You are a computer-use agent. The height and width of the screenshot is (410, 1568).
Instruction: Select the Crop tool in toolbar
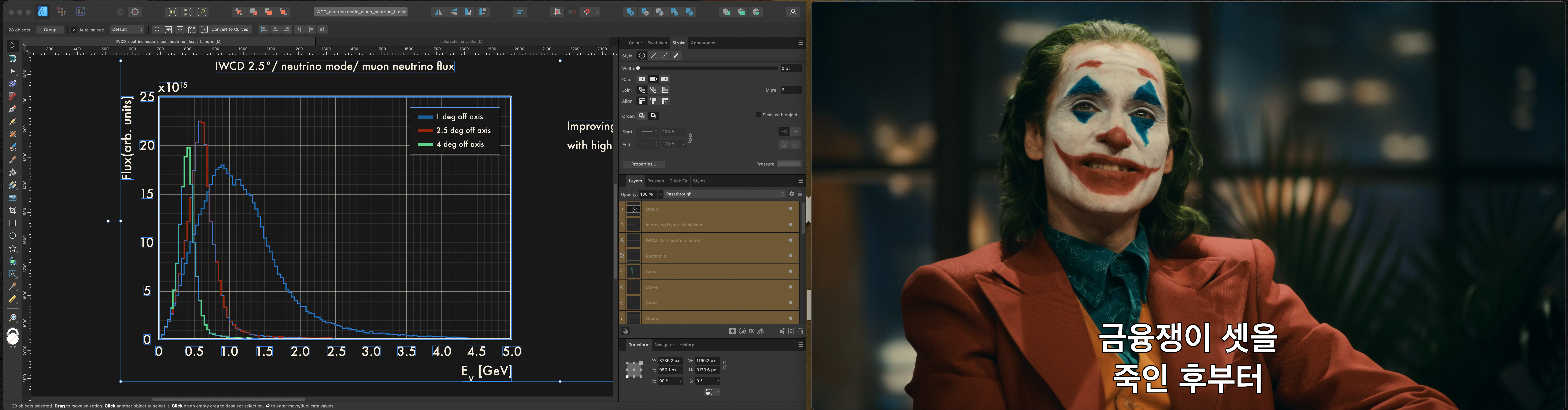coord(12,210)
